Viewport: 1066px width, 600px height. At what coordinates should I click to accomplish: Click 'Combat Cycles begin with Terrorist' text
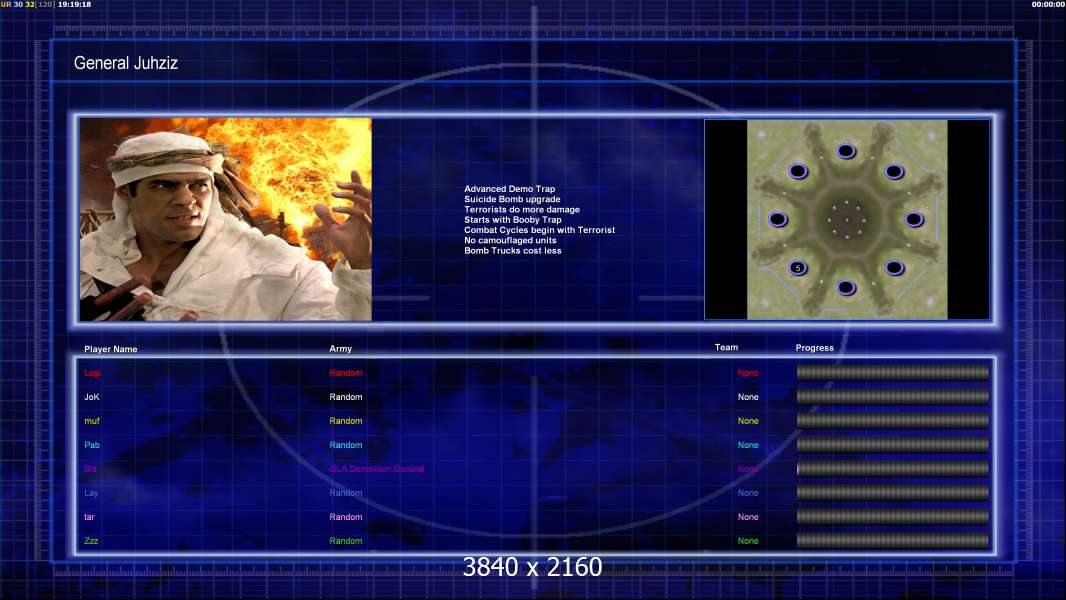[539, 230]
